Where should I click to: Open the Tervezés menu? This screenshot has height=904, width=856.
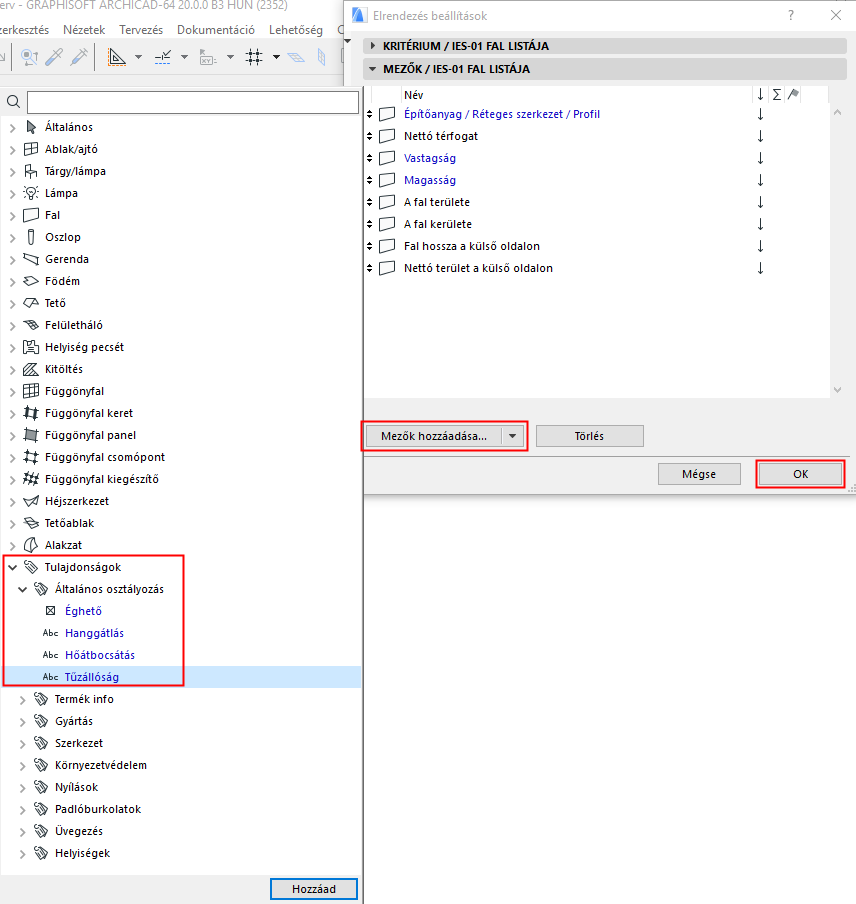tap(141, 30)
